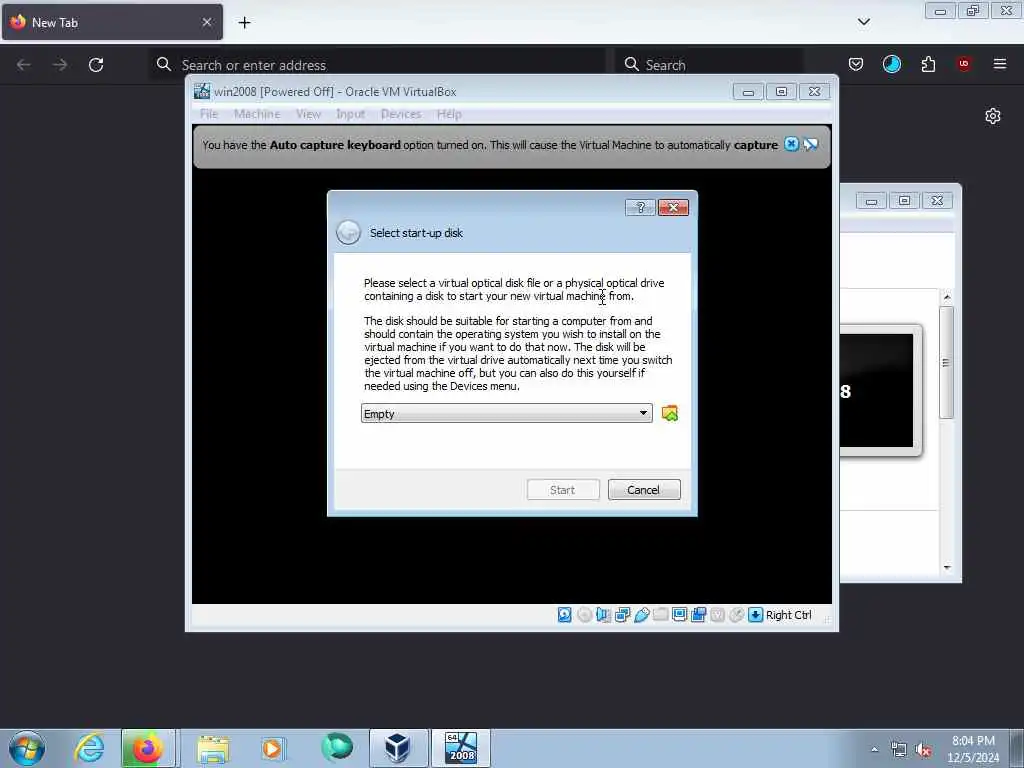Reload the Firefox page
1024x768 pixels.
(x=96, y=65)
